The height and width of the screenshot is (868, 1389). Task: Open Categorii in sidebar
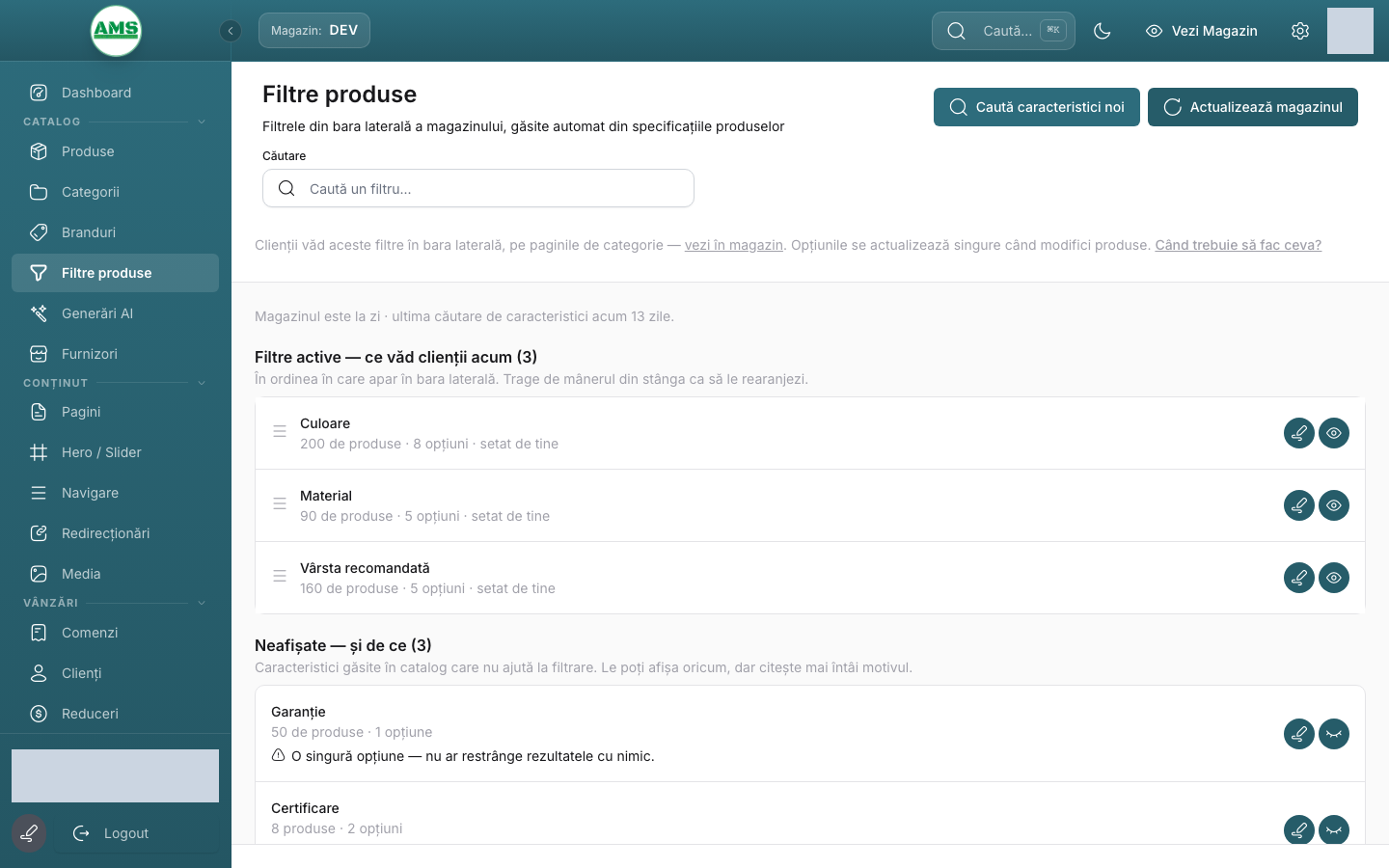click(x=116, y=192)
